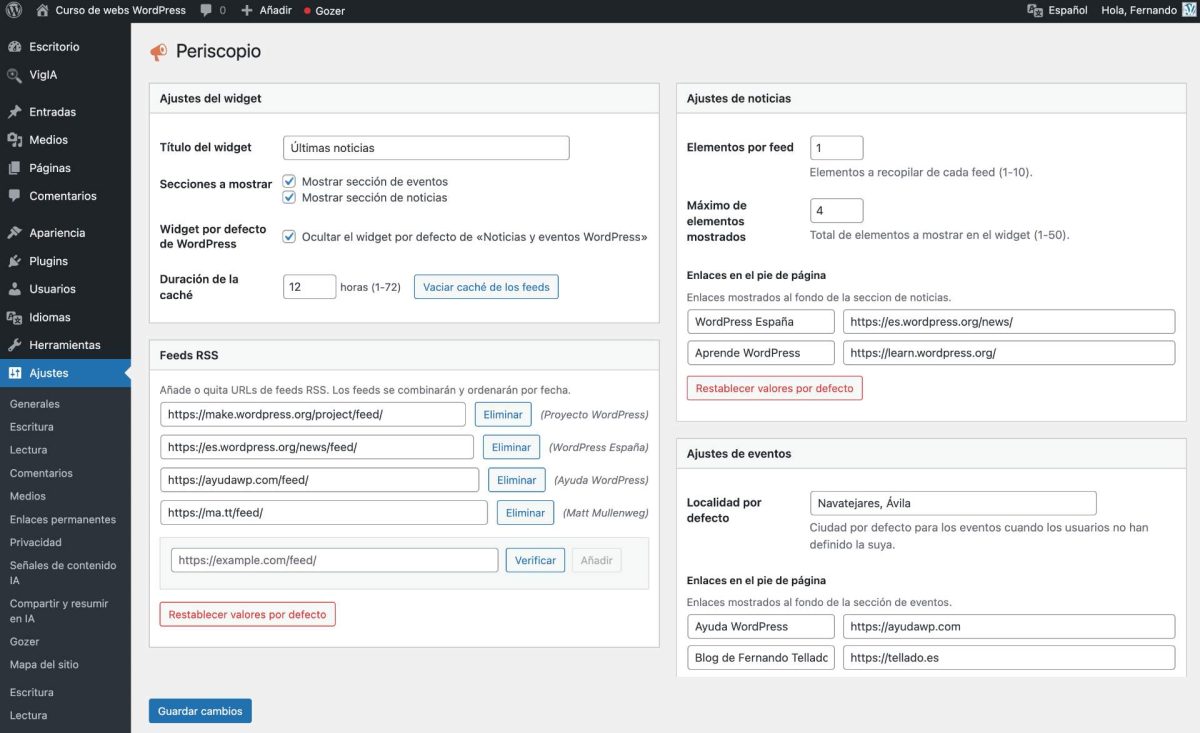This screenshot has height=733, width=1200.
Task: Open Generales settings submenu
Action: pos(35,404)
